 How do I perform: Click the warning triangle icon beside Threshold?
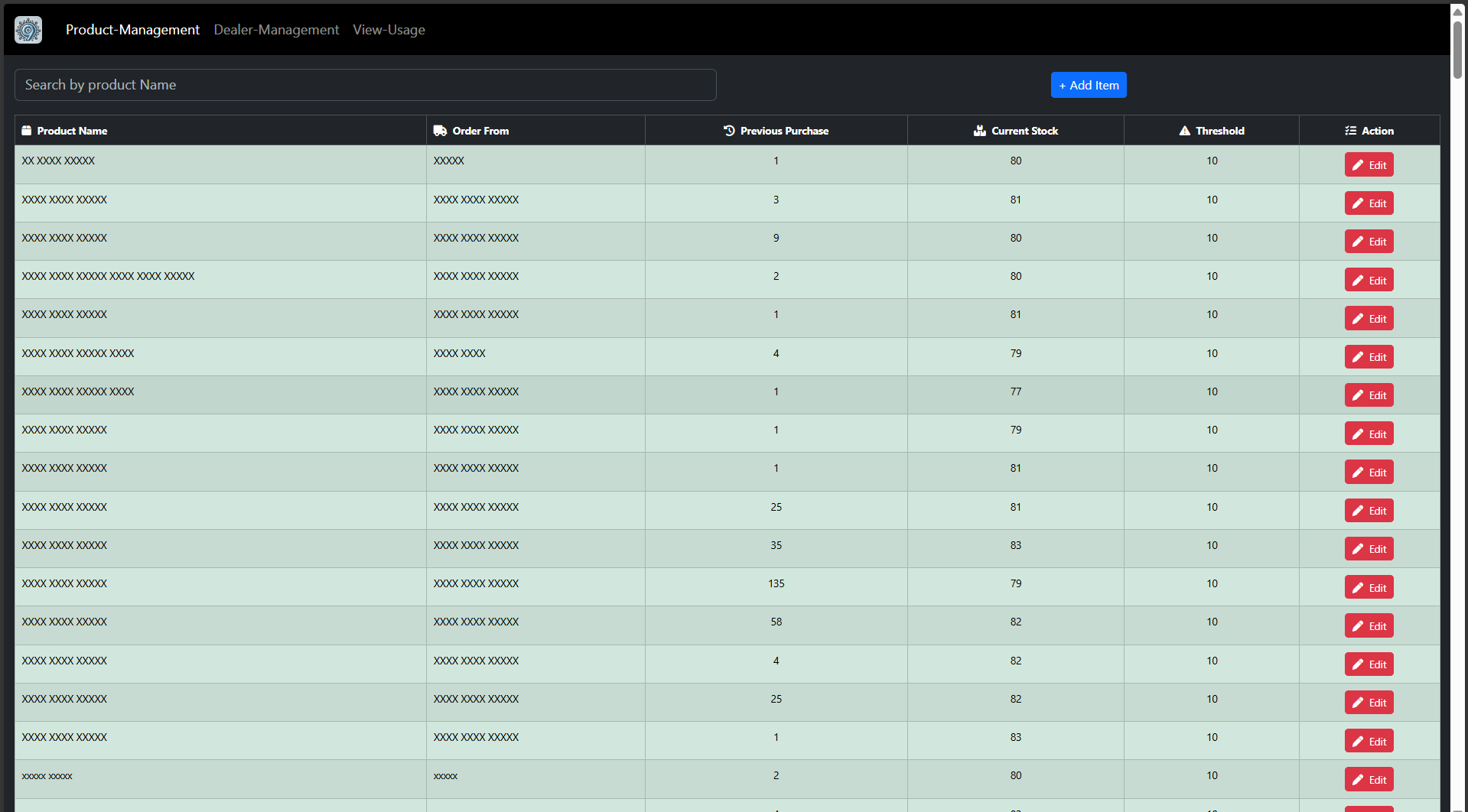pos(1184,131)
